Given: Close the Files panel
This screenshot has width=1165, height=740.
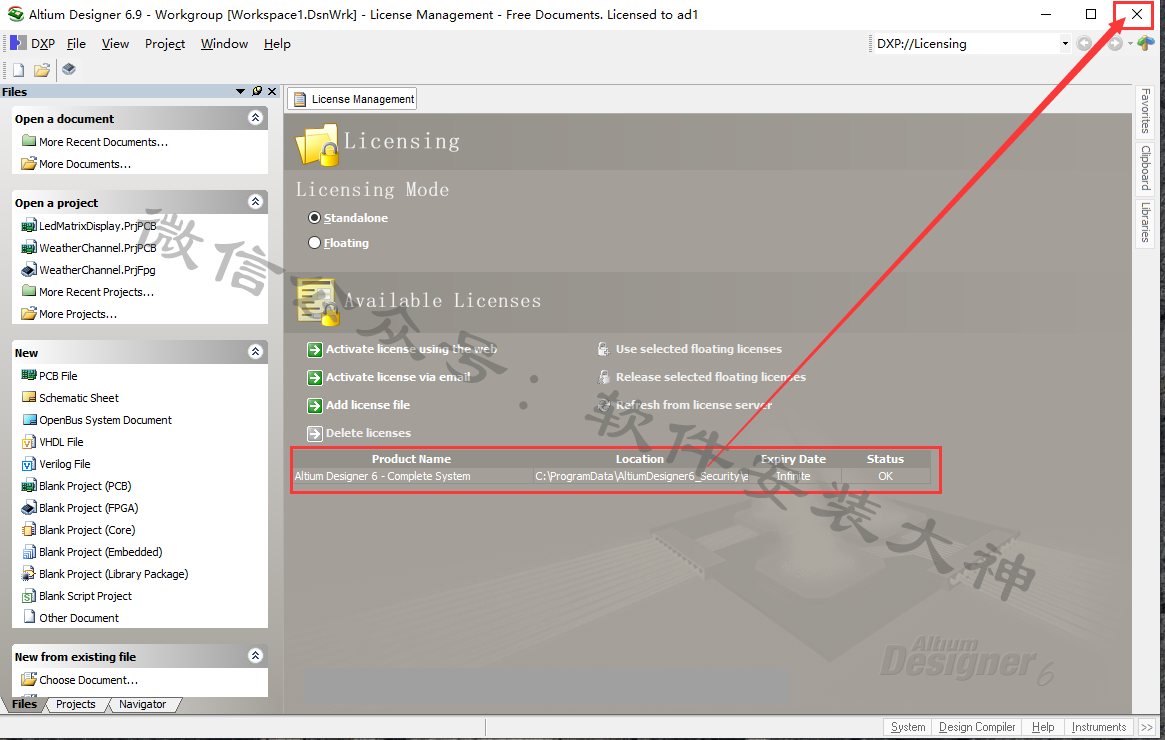Looking at the screenshot, I should click(272, 91).
